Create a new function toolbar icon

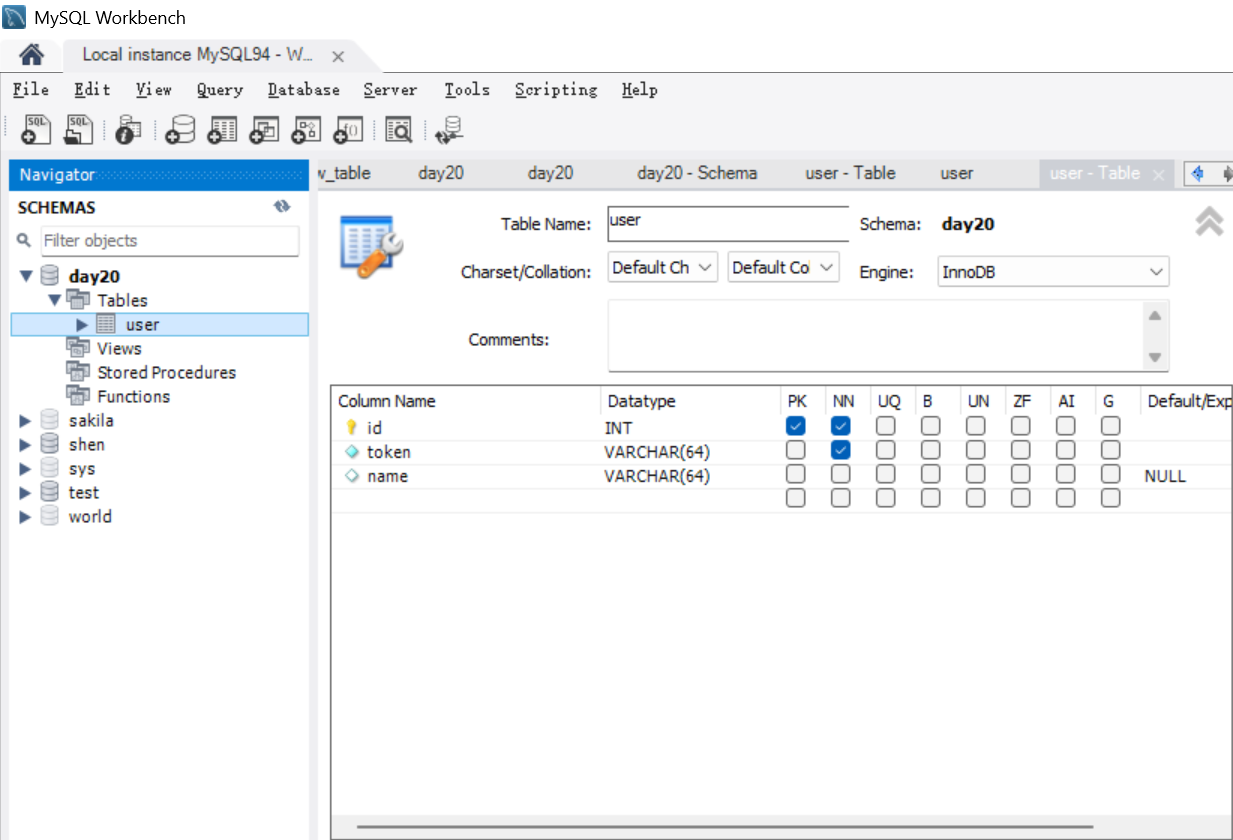click(348, 129)
